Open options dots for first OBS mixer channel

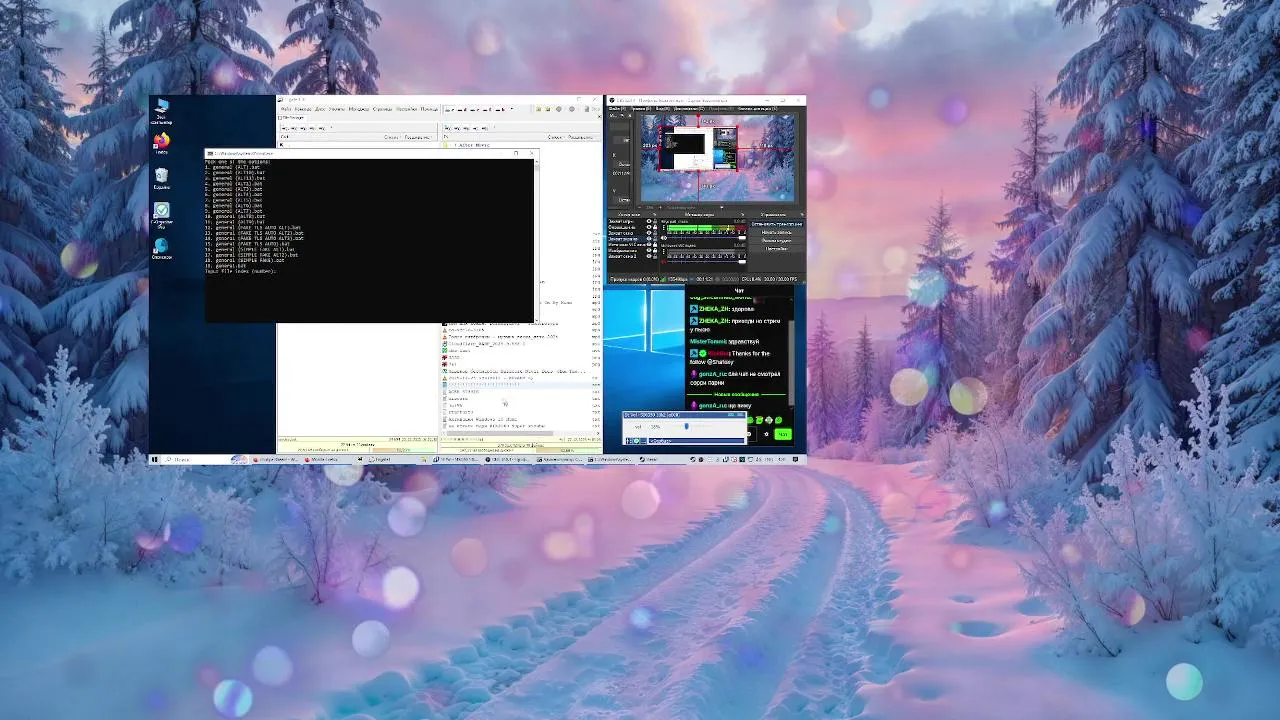(x=664, y=228)
